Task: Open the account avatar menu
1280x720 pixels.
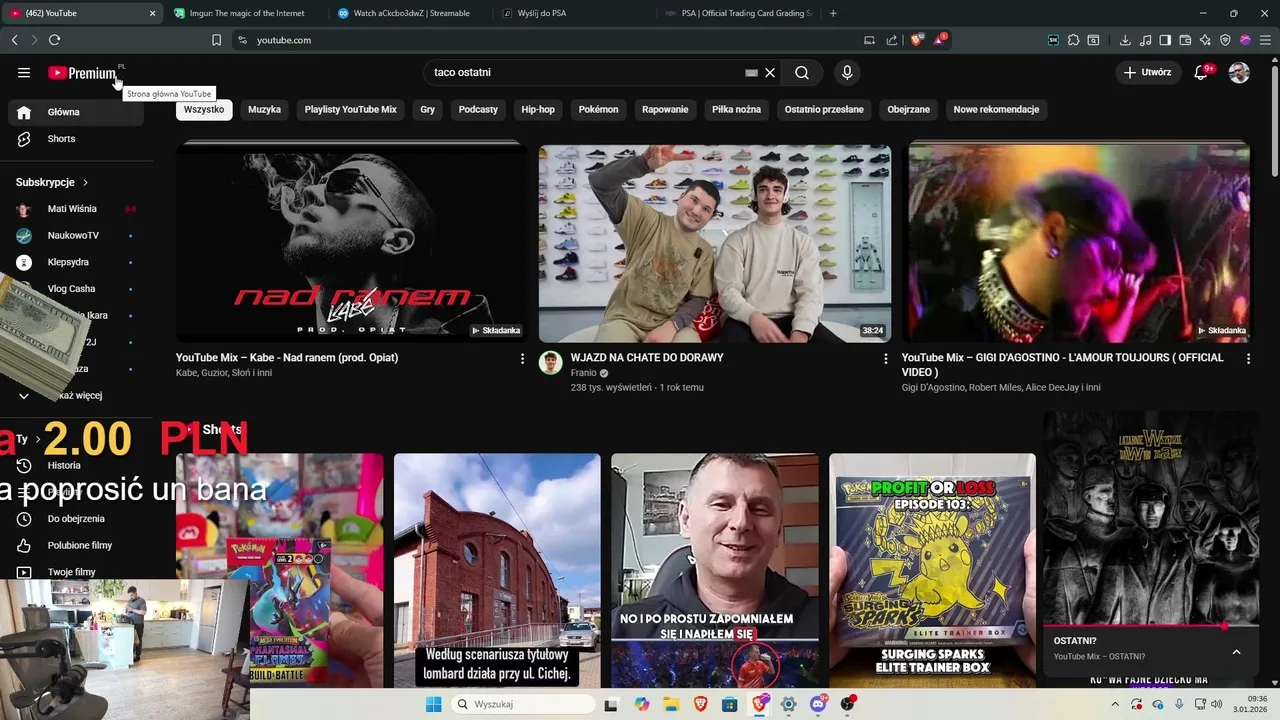Action: [1239, 72]
